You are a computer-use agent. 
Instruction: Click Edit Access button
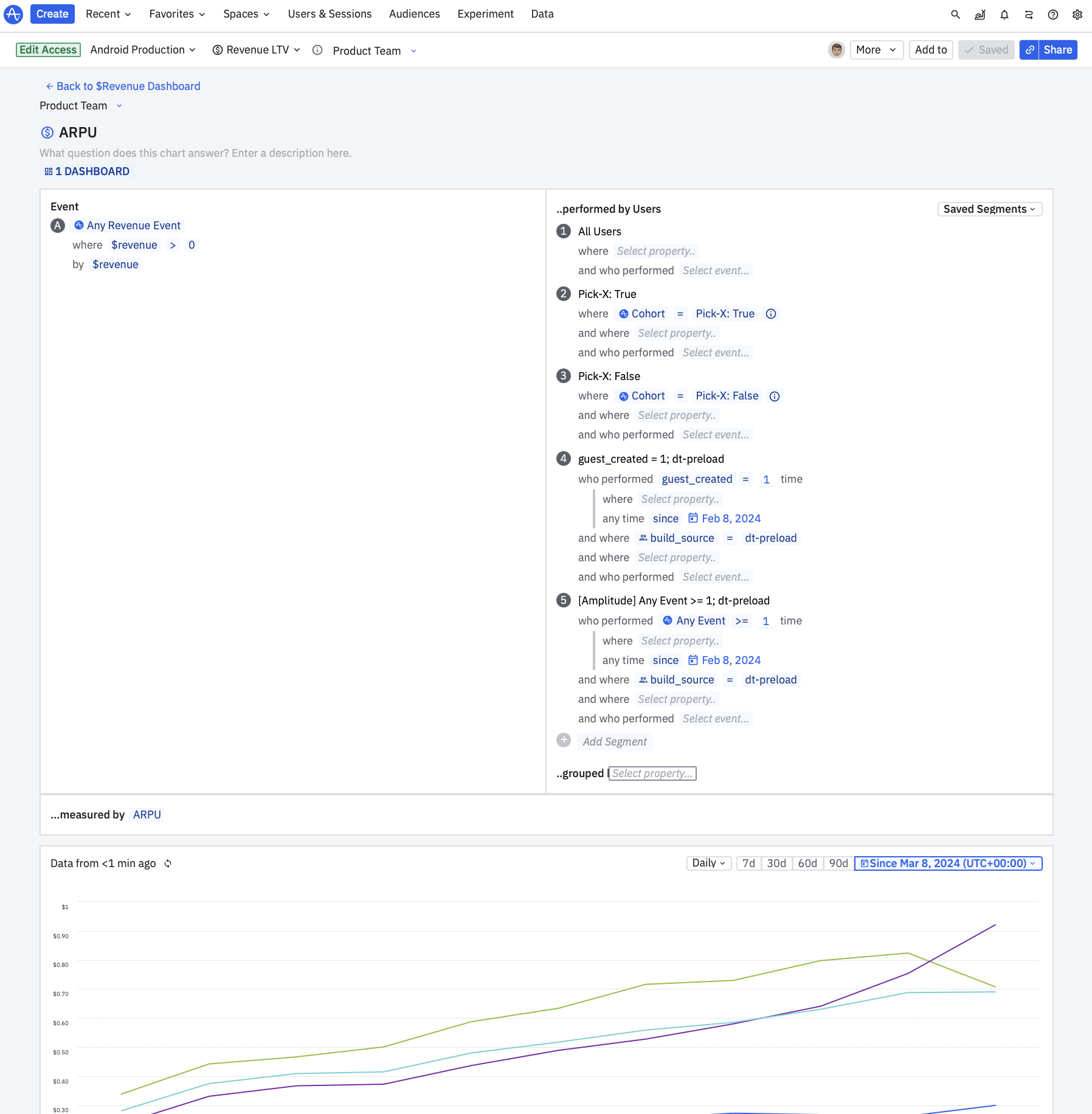pos(48,50)
